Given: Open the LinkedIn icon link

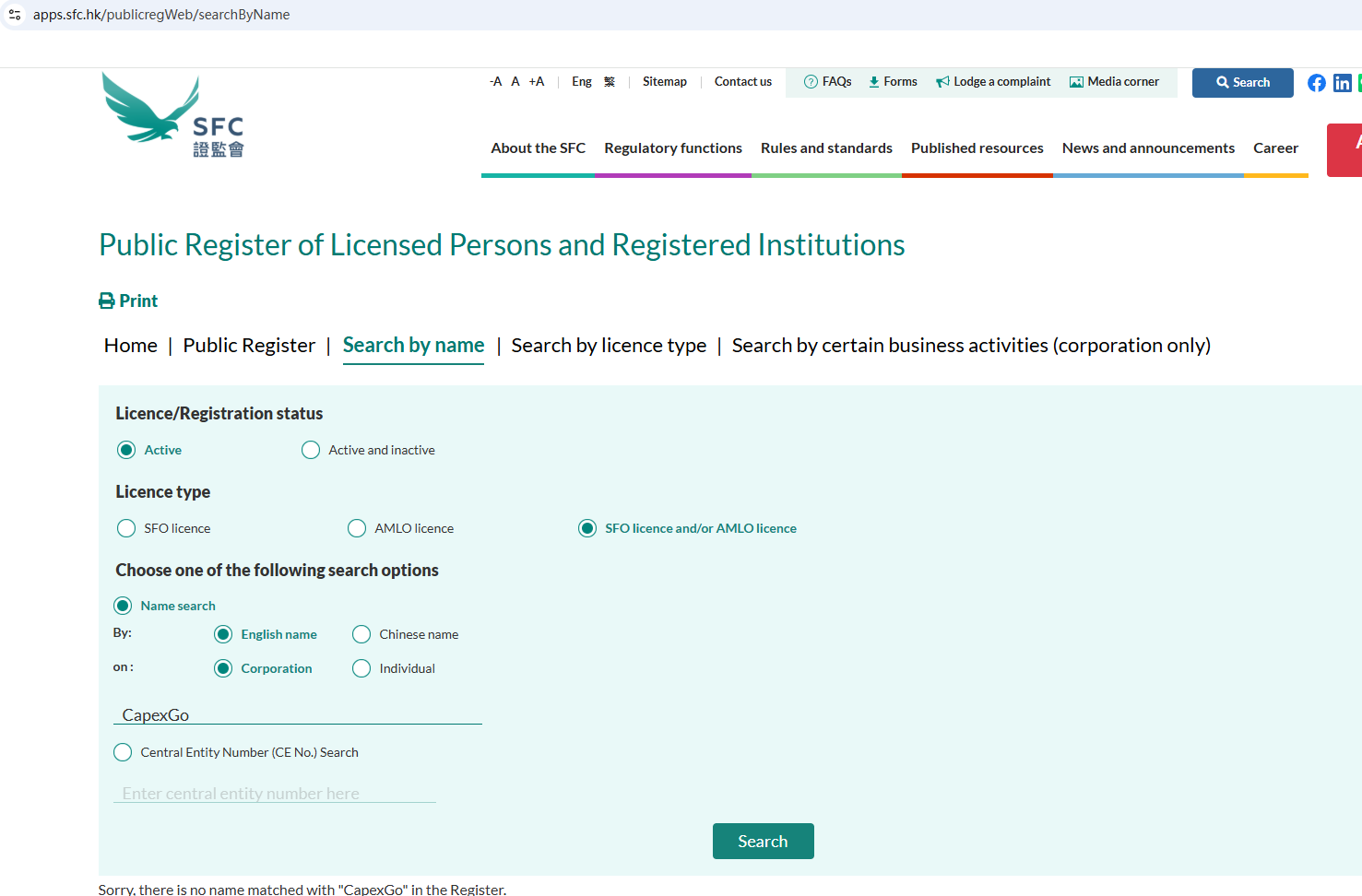Looking at the screenshot, I should point(1342,83).
